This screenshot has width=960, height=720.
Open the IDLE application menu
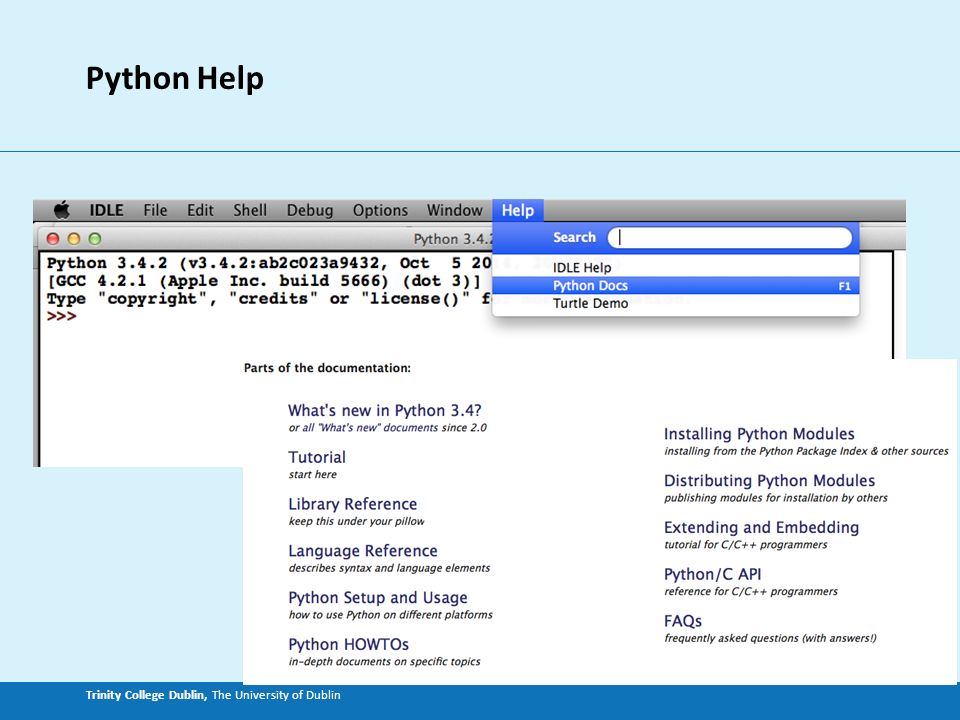107,210
